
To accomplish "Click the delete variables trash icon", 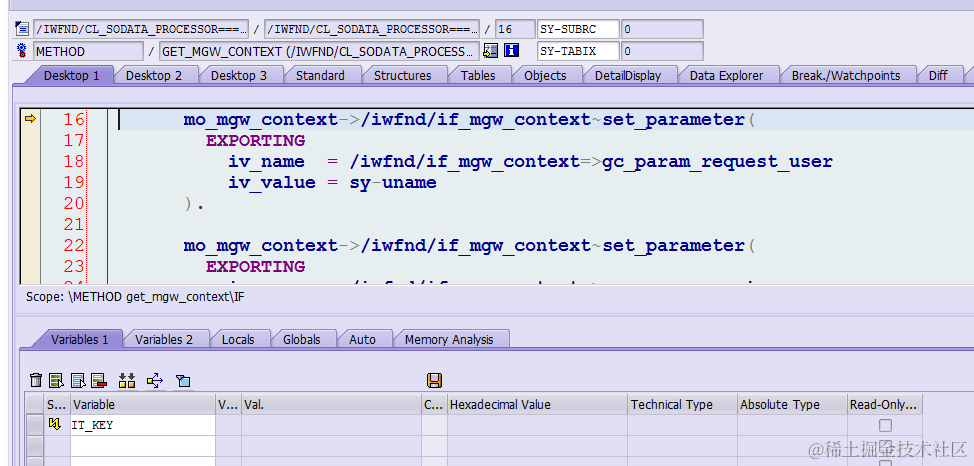I will click(37, 380).
